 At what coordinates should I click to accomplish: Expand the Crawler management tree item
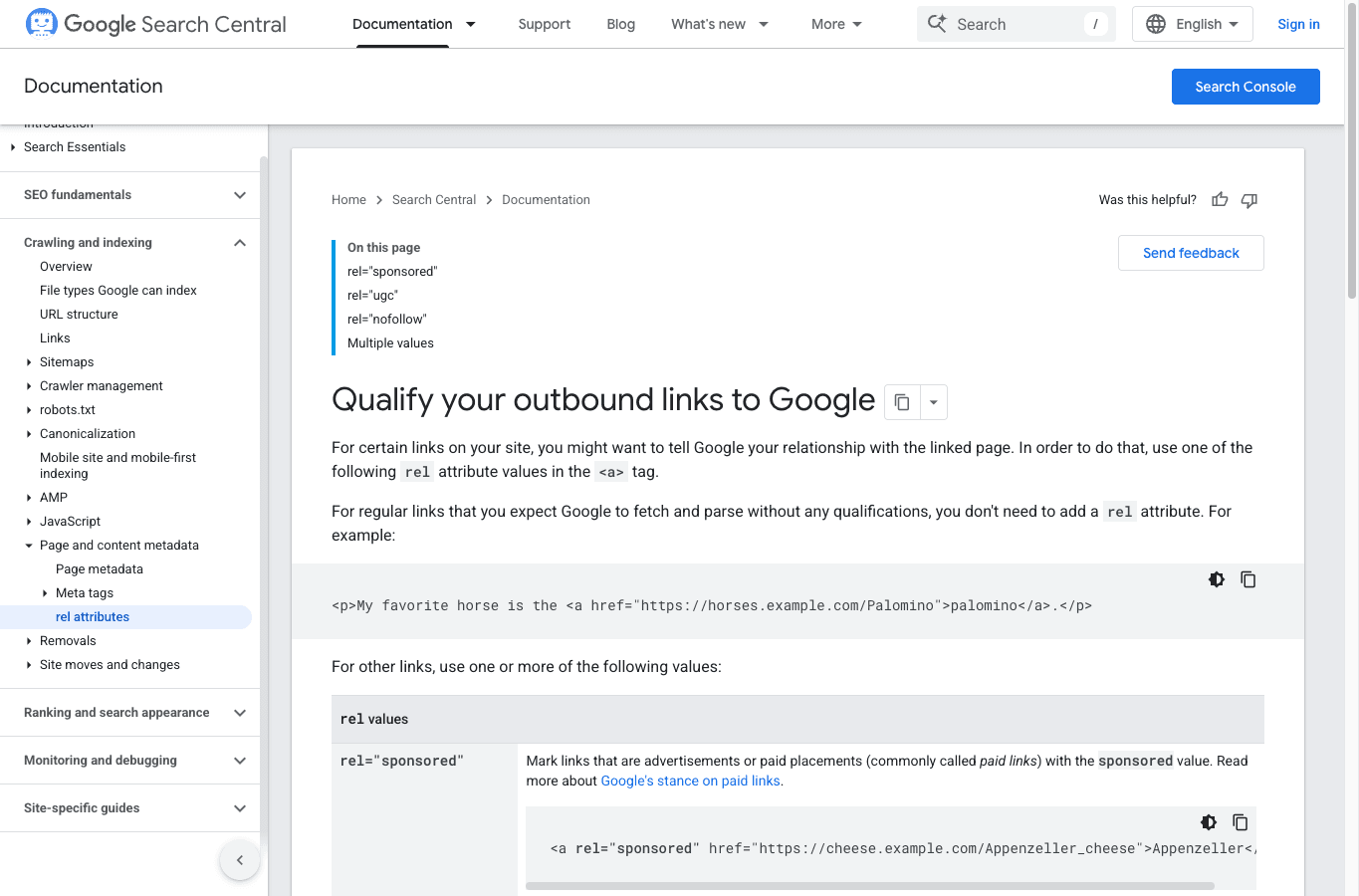coord(29,386)
